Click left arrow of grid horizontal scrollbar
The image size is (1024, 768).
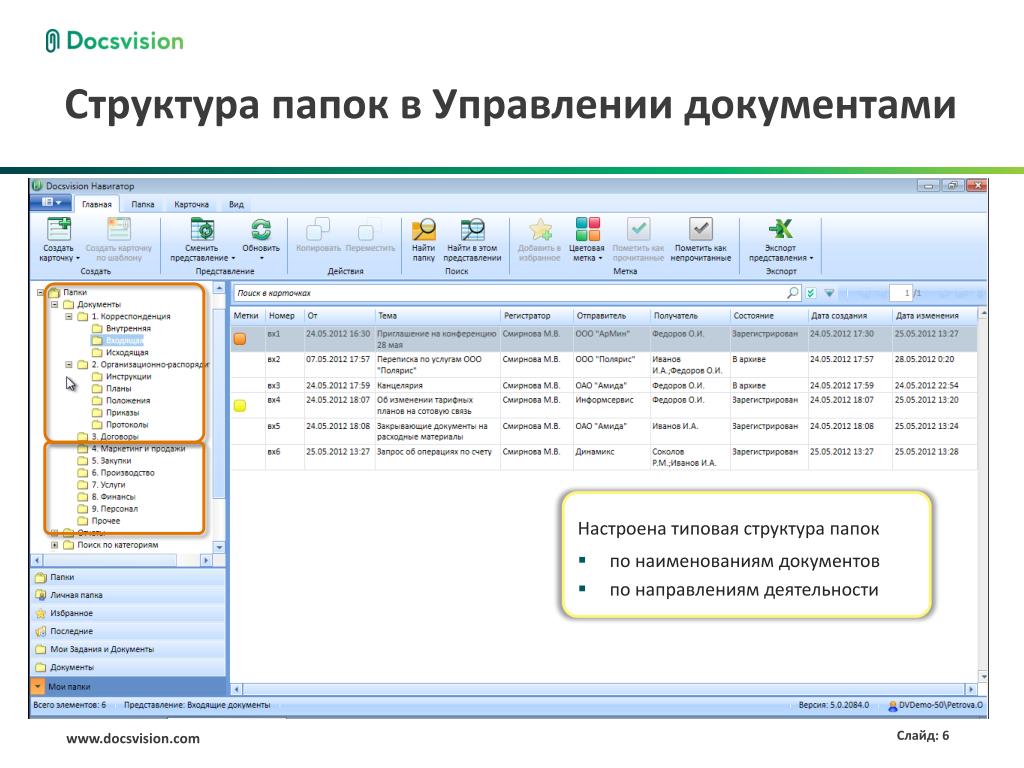pos(236,689)
